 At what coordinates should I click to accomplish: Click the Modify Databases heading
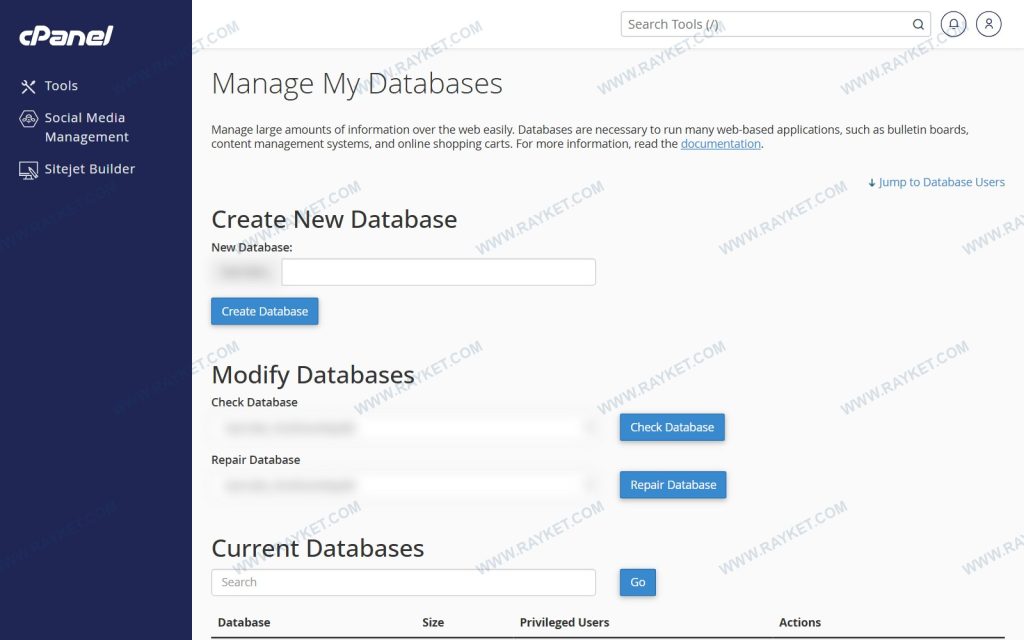click(313, 375)
